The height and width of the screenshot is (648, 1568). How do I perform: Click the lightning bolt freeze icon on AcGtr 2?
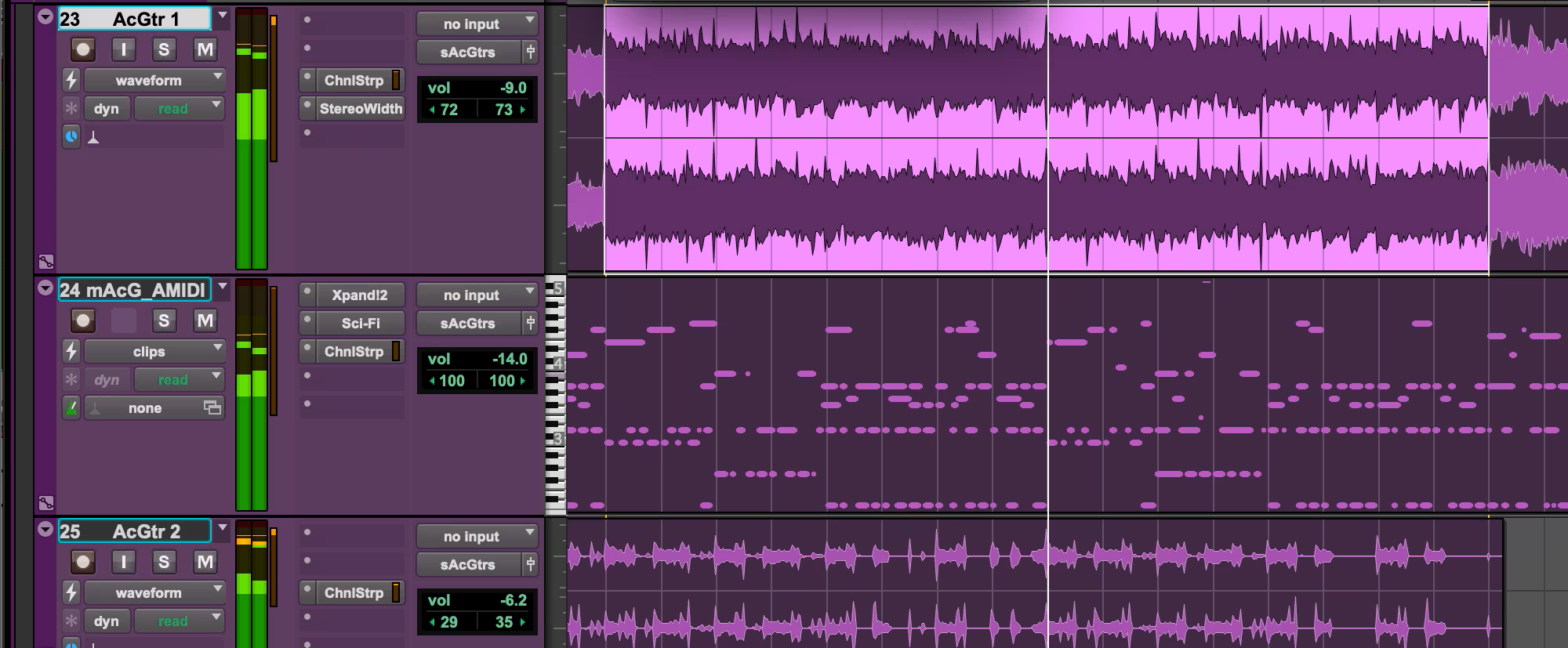coord(71,592)
